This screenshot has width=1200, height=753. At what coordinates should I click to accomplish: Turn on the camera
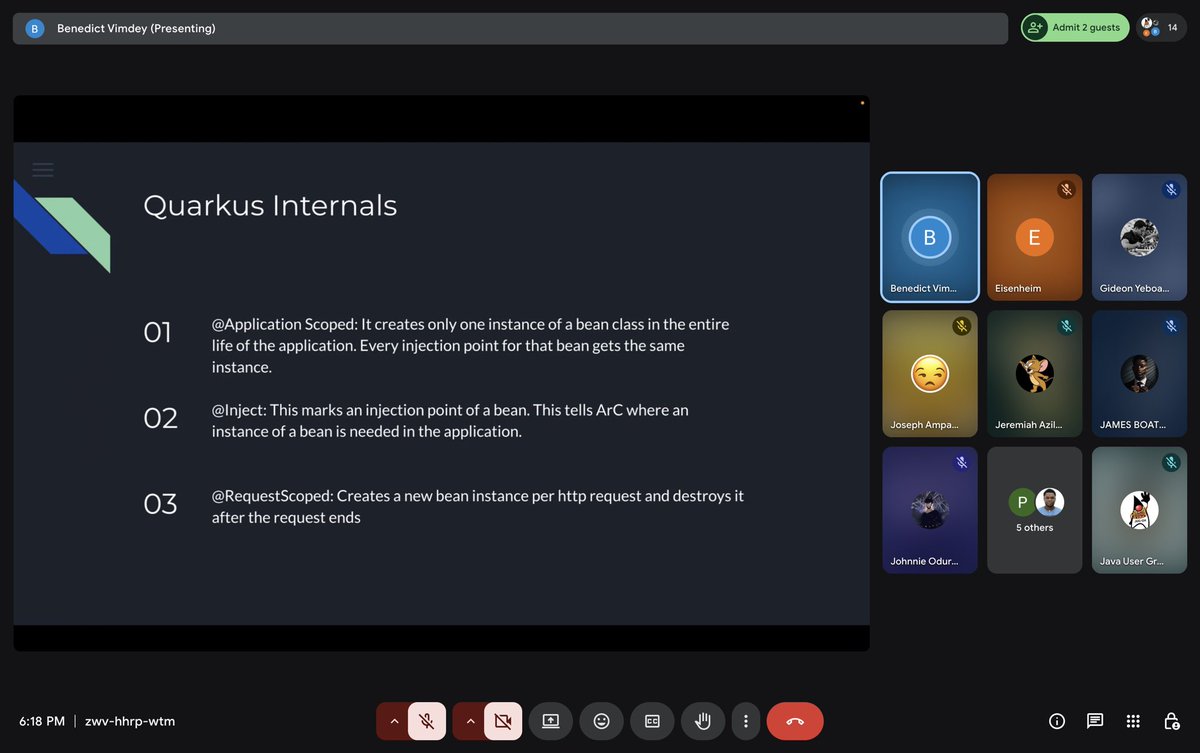coord(503,721)
